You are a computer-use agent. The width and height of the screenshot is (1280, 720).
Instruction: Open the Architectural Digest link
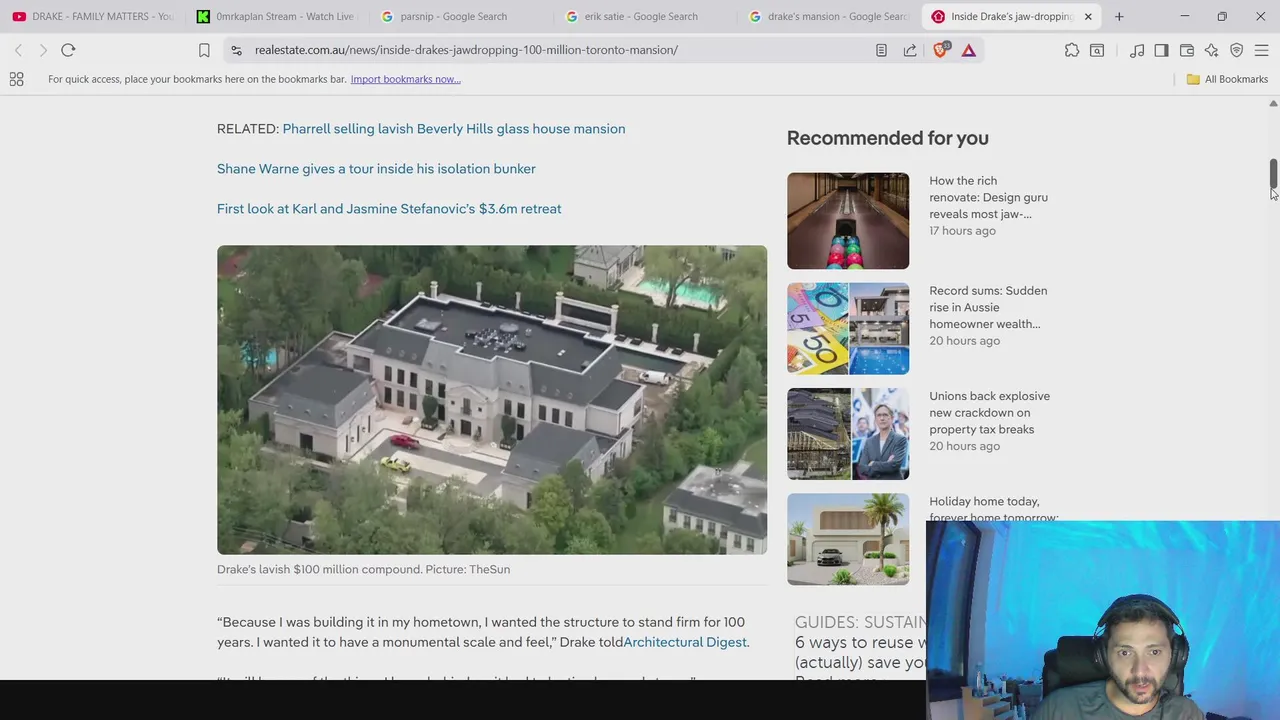pyautogui.click(x=685, y=642)
